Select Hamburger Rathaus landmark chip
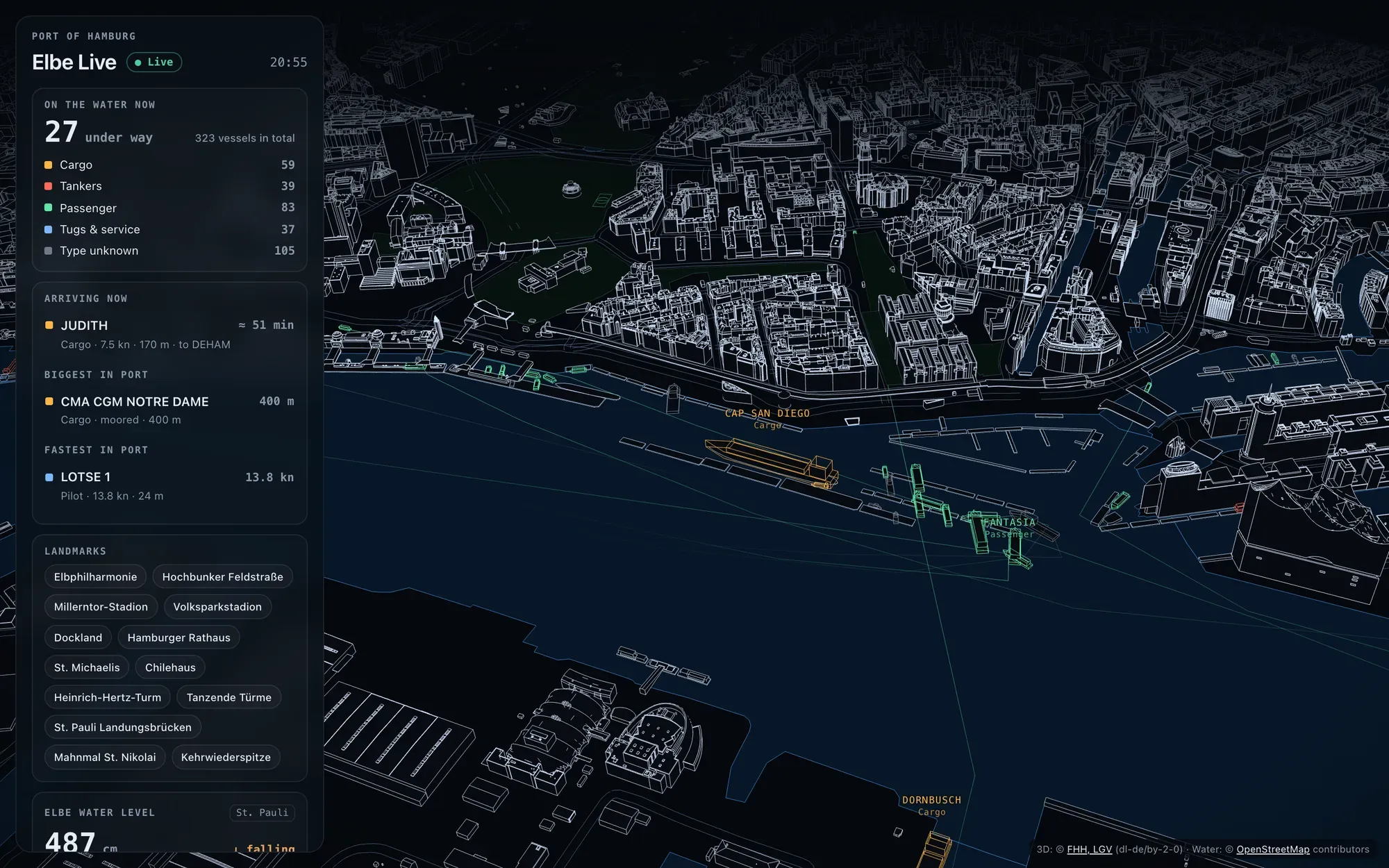Image resolution: width=1389 pixels, height=868 pixels. 178,637
